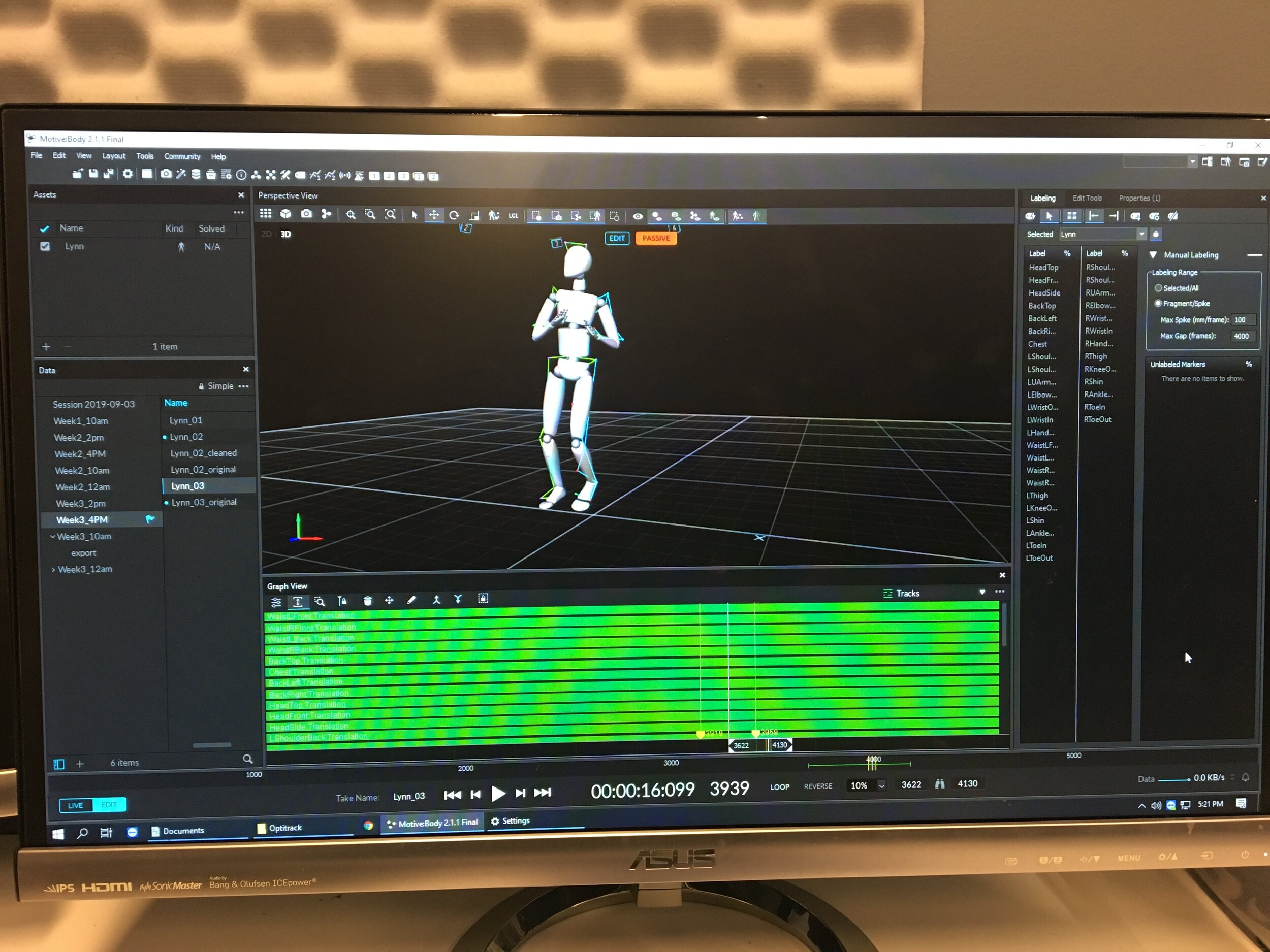
Task: Click apply labels forward arrow icon
Action: coord(1114,216)
